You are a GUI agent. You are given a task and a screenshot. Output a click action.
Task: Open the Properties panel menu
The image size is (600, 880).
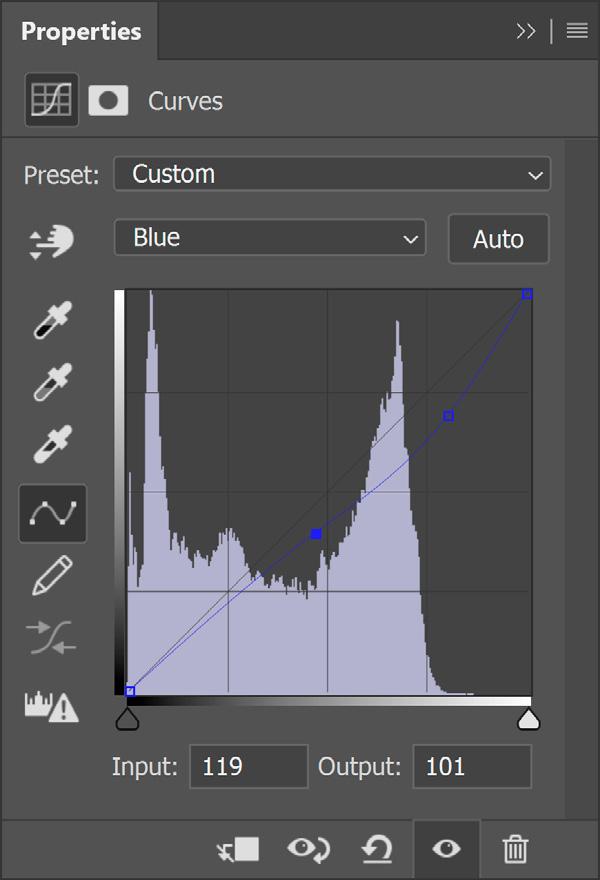[577, 31]
